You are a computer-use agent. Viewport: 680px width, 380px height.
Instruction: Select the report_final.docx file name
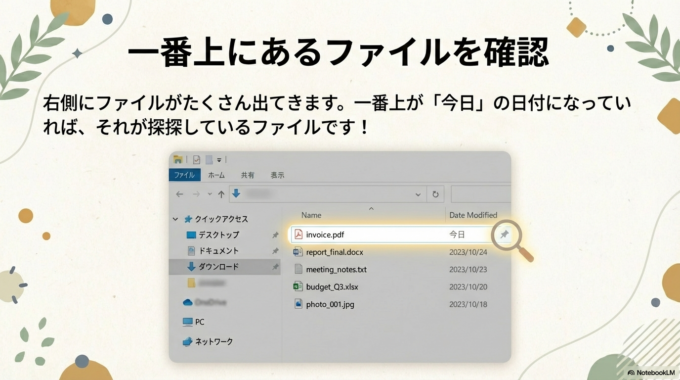[335, 252]
